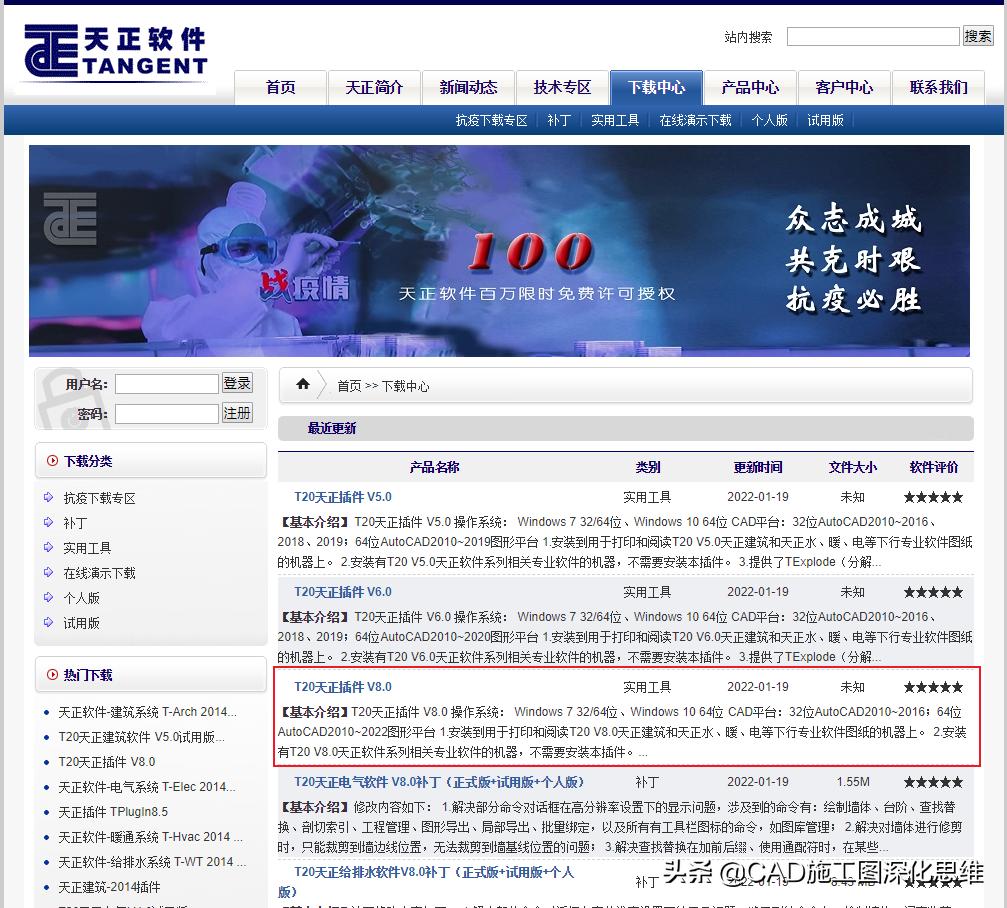
Task: Focus the 用户名 input field
Action: click(167, 383)
